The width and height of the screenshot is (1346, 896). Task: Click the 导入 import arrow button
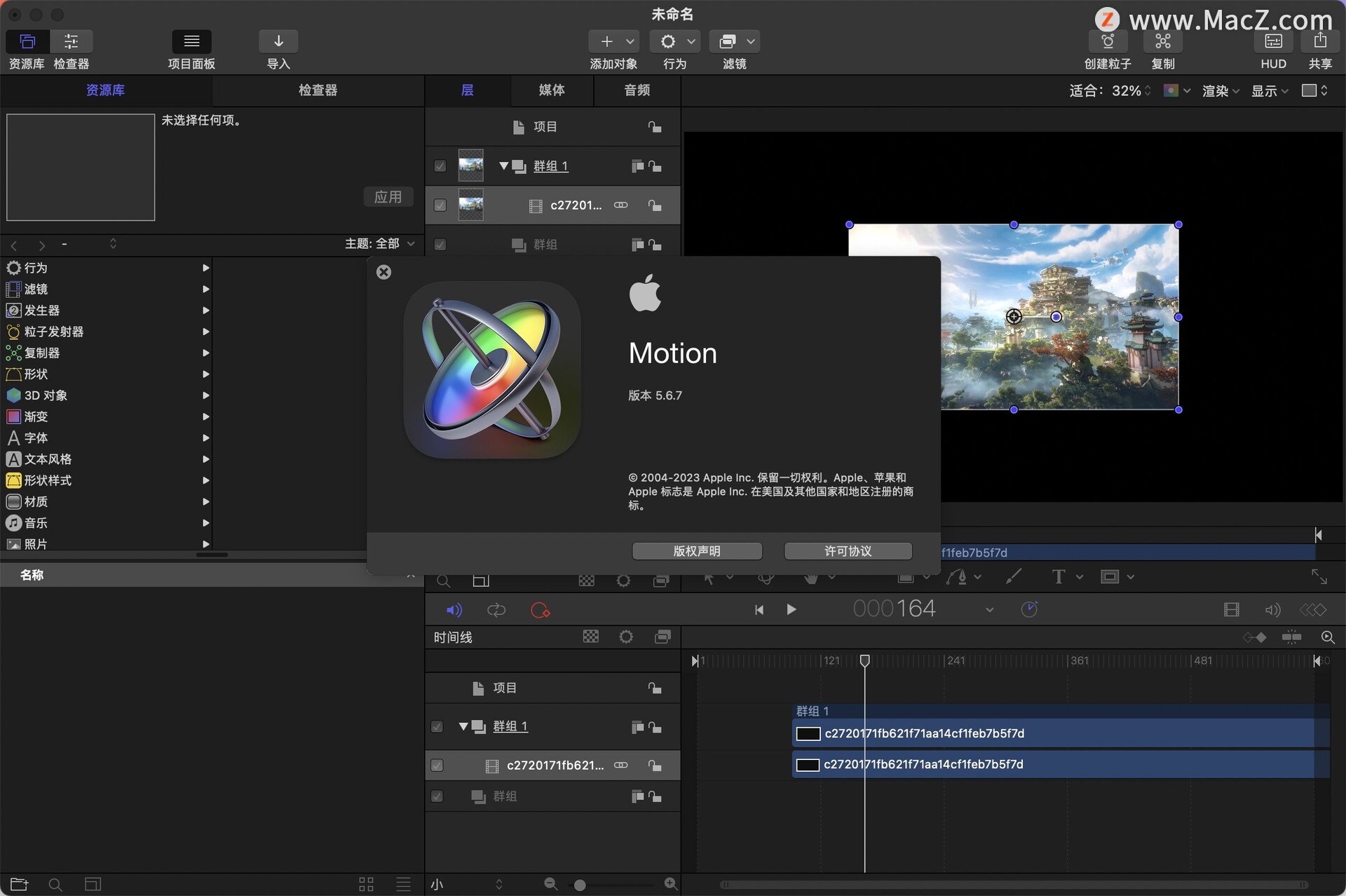(278, 41)
